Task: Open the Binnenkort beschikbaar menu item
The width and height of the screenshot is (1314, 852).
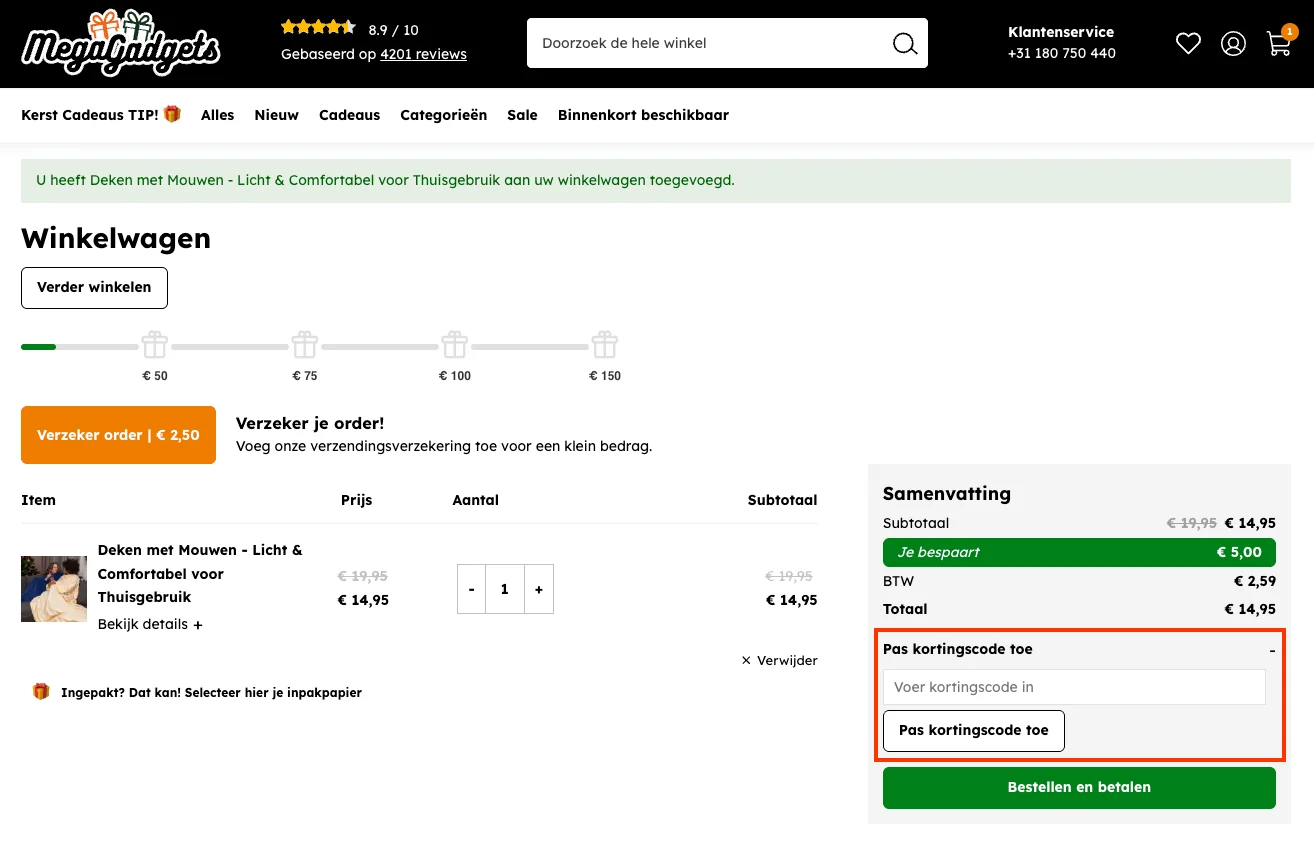Action: pyautogui.click(x=643, y=115)
